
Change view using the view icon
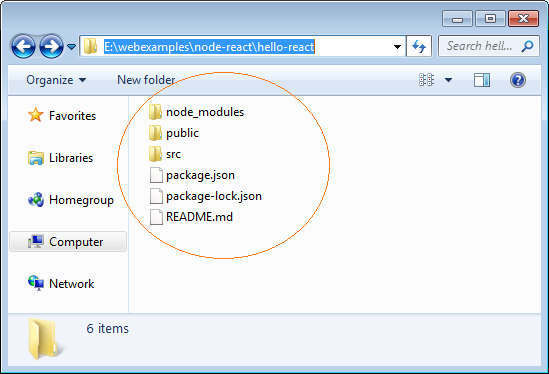point(426,80)
